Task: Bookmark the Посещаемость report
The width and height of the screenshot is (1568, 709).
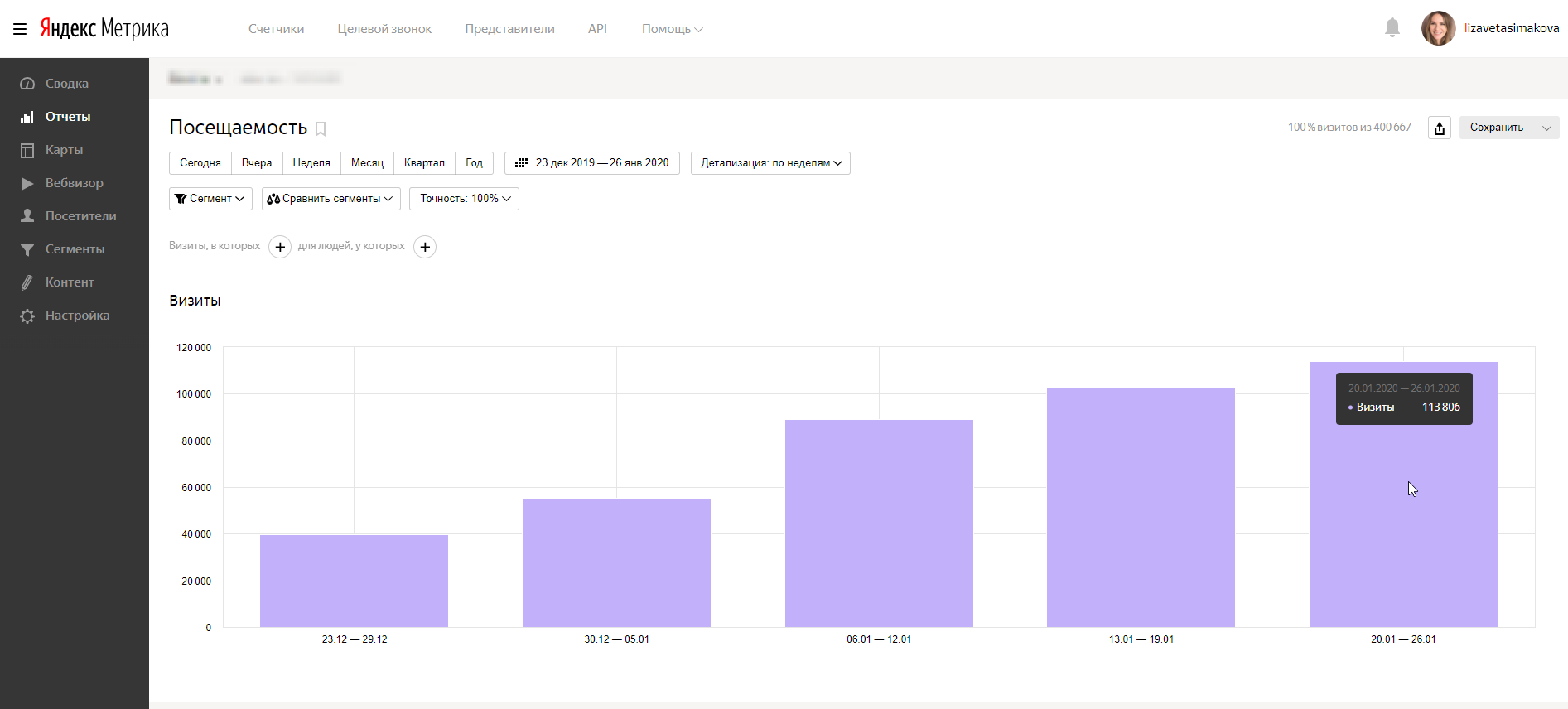Action: (321, 129)
